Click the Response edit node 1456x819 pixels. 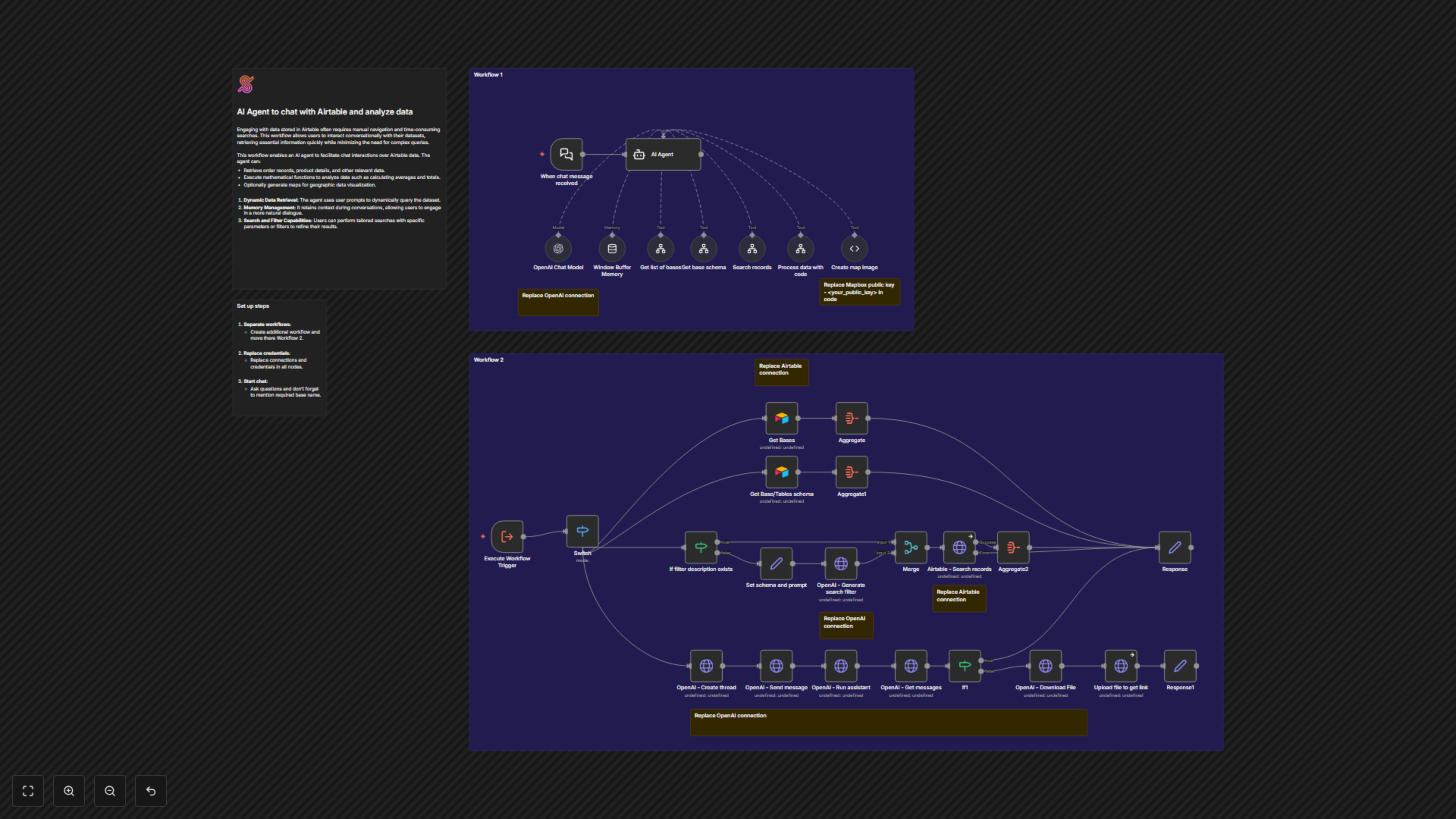pyautogui.click(x=1174, y=547)
